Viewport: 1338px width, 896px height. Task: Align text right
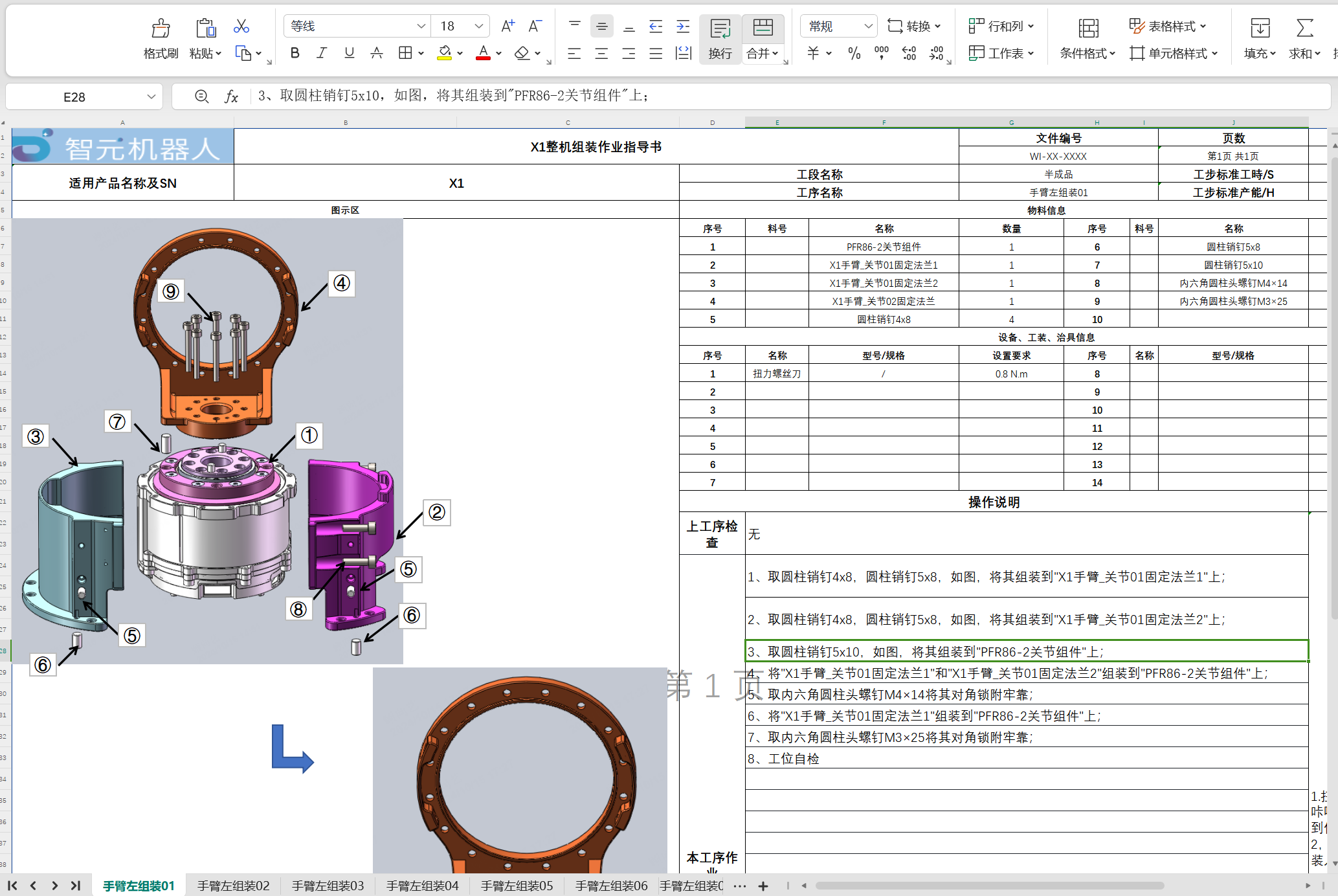click(629, 53)
